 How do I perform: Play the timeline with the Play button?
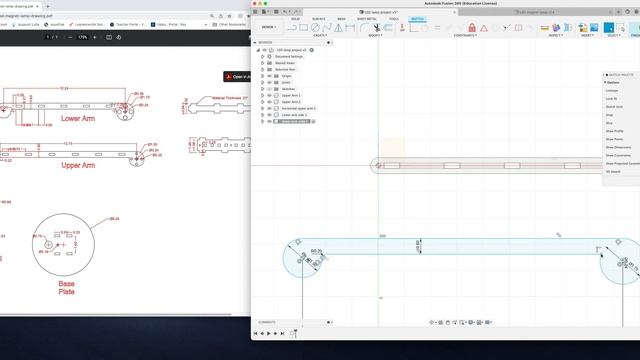269,333
